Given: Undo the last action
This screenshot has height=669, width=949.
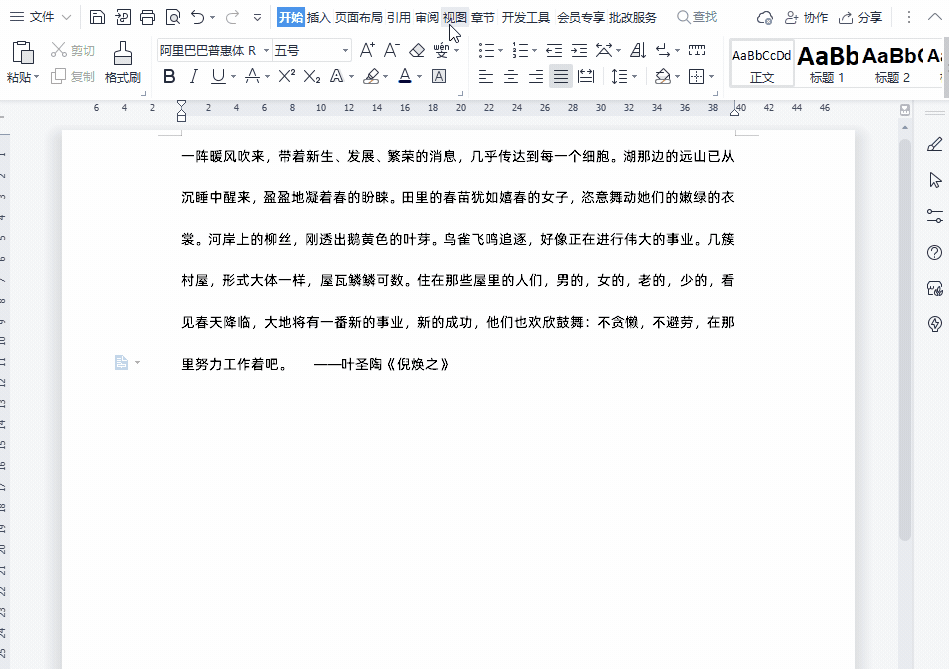Looking at the screenshot, I should point(196,18).
